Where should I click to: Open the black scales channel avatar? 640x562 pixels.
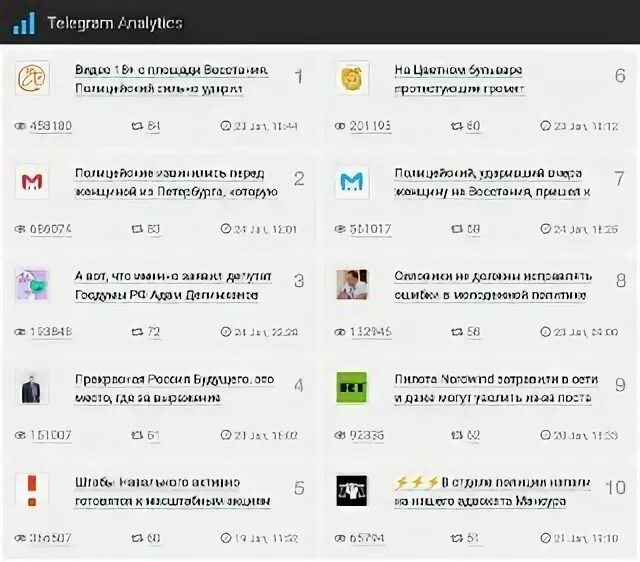352,490
